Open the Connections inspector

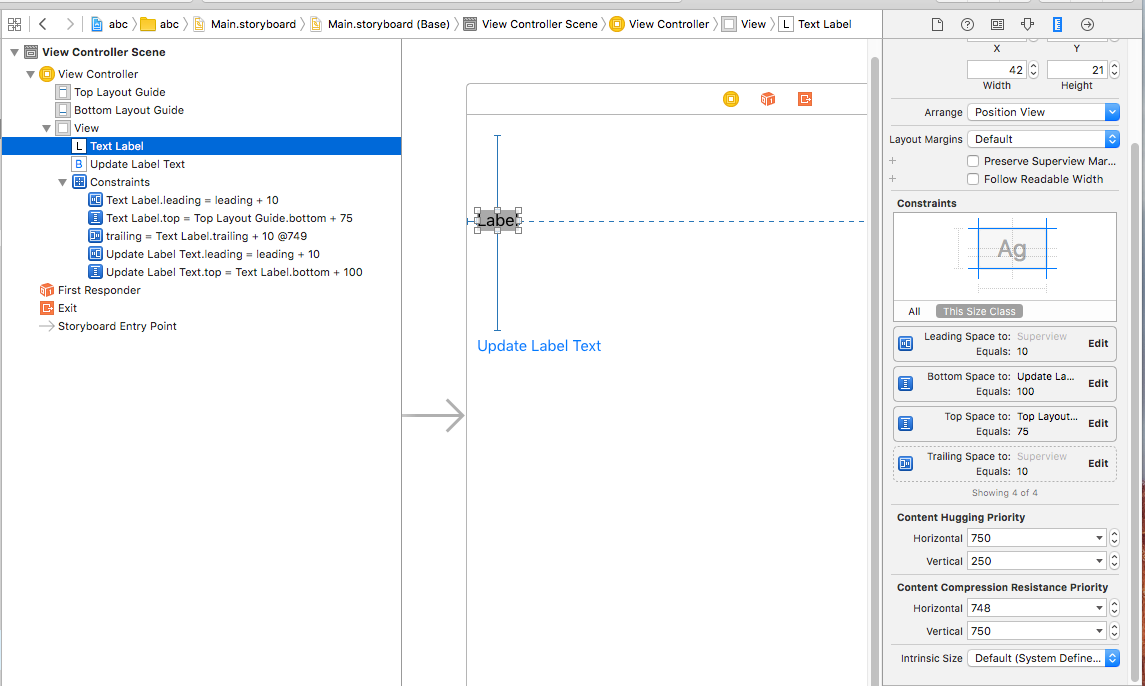pos(1087,25)
